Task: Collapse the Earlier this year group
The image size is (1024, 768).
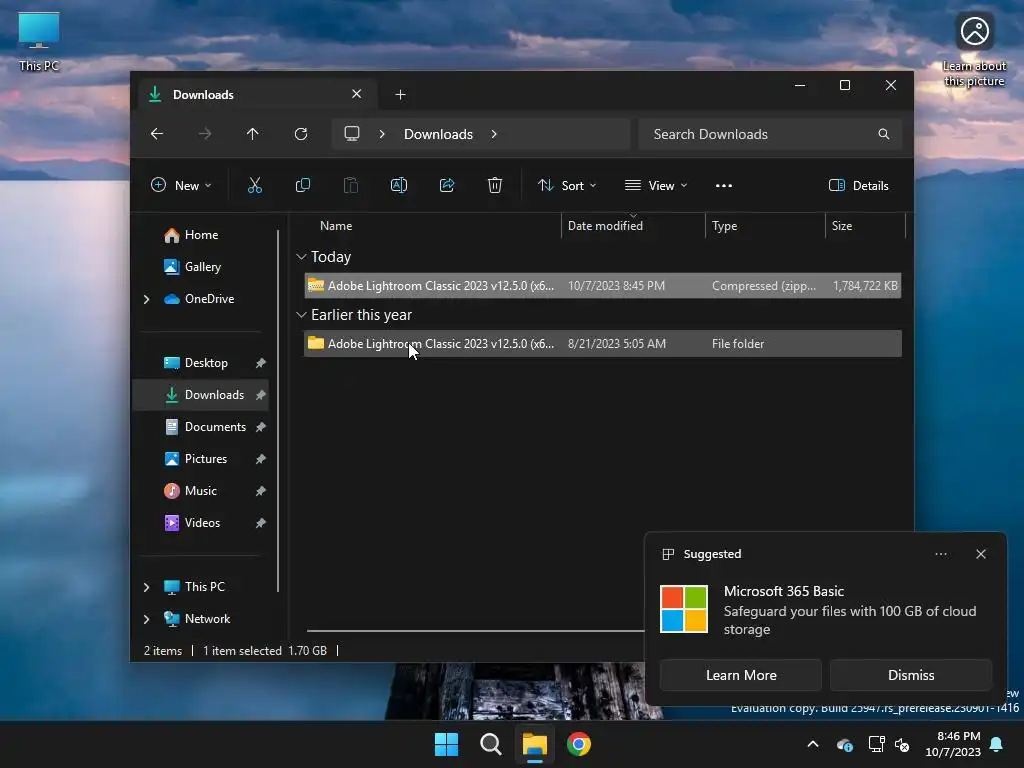Action: coord(301,315)
